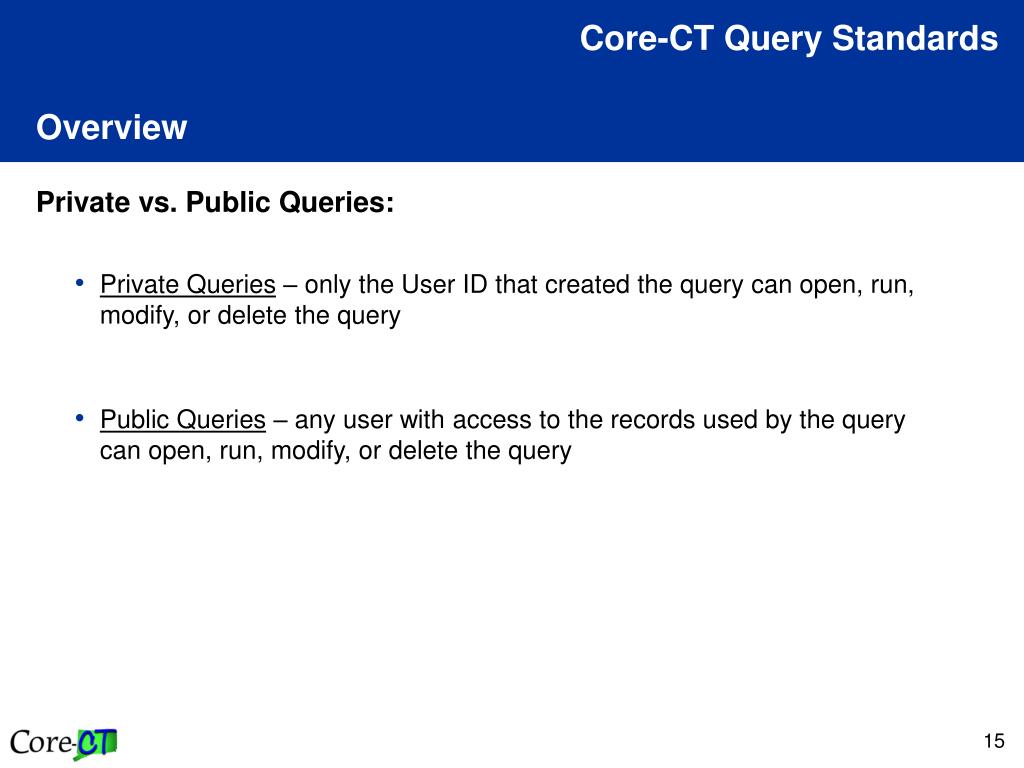Screen dimensions: 1024x768
Task: Click the word 'Core' in the logo
Action: coord(40,743)
